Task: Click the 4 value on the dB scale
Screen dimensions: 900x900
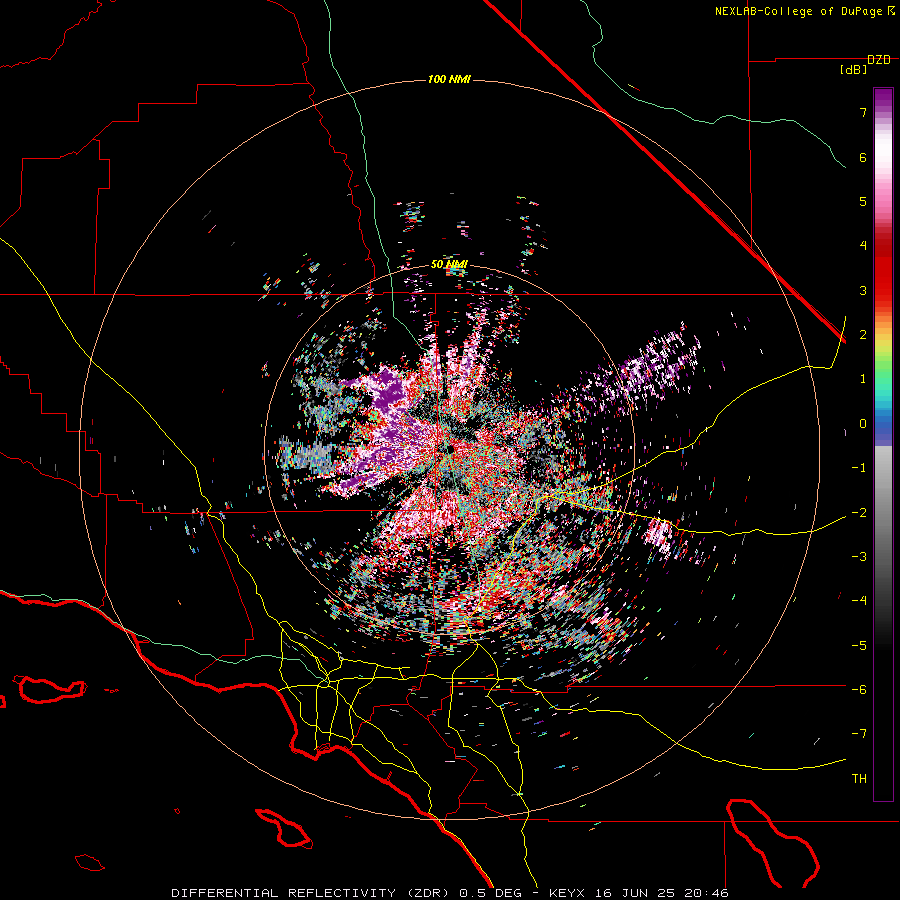Action: click(x=863, y=246)
